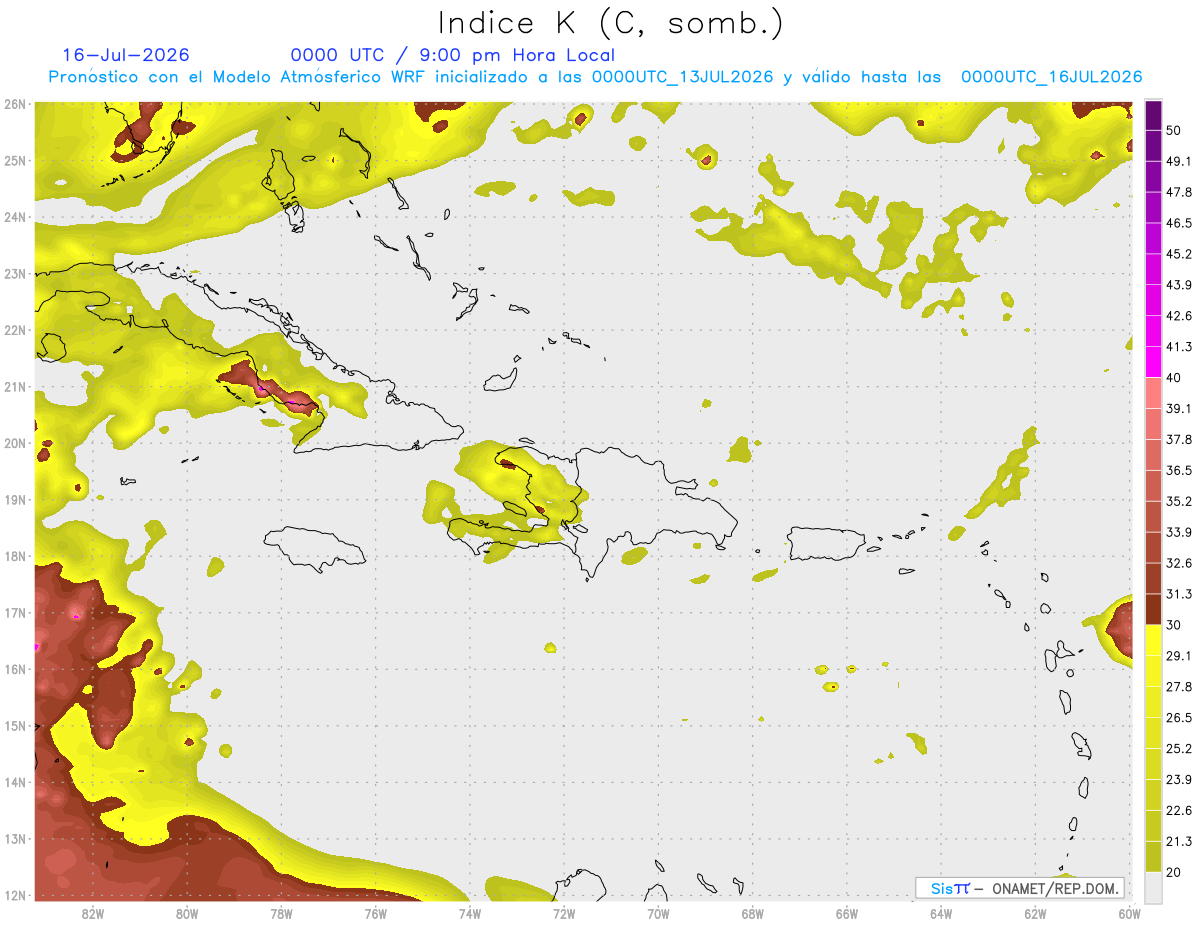
Task: Click the "76W" longitude label
Action: pos(375,914)
